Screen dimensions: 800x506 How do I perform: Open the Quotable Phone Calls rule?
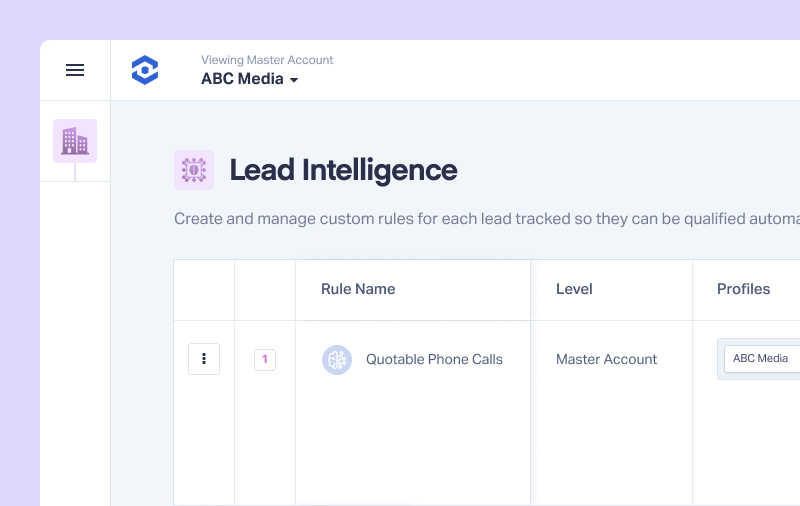point(434,360)
